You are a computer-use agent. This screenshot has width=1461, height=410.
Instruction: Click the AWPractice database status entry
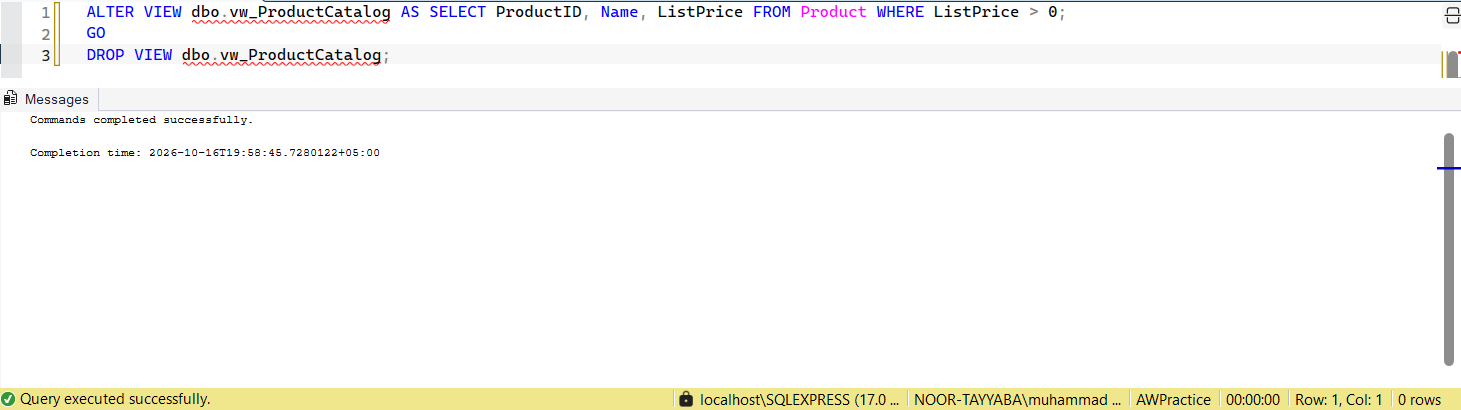[x=1174, y=399]
